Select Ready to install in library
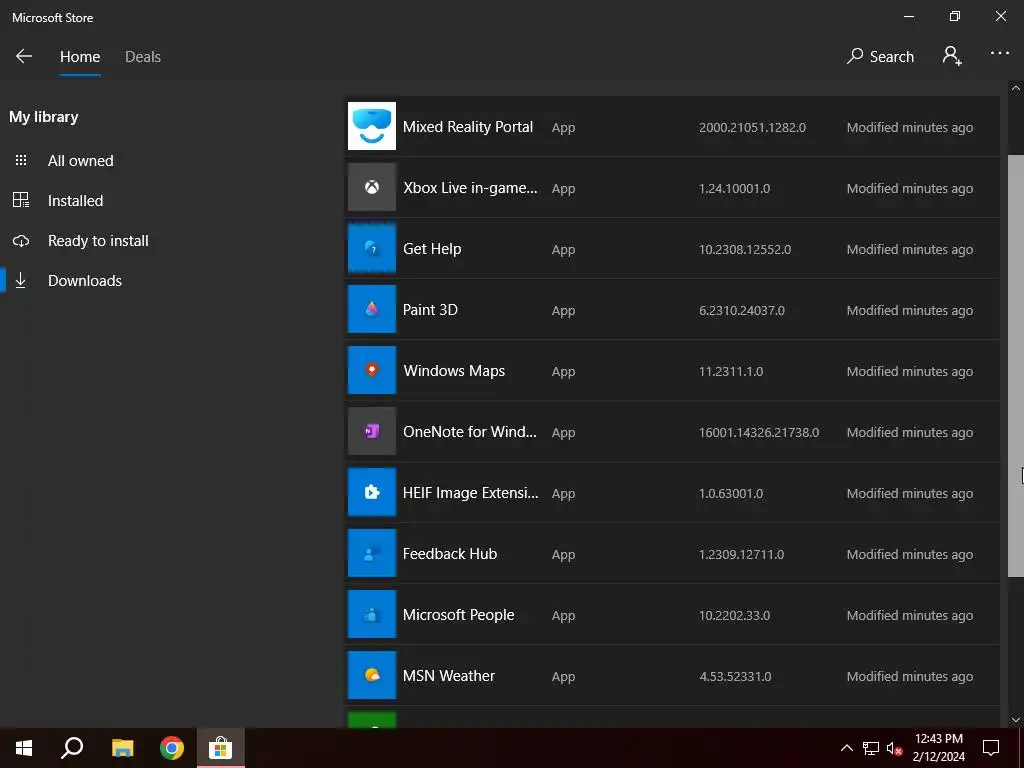1024x768 pixels. [x=98, y=241]
